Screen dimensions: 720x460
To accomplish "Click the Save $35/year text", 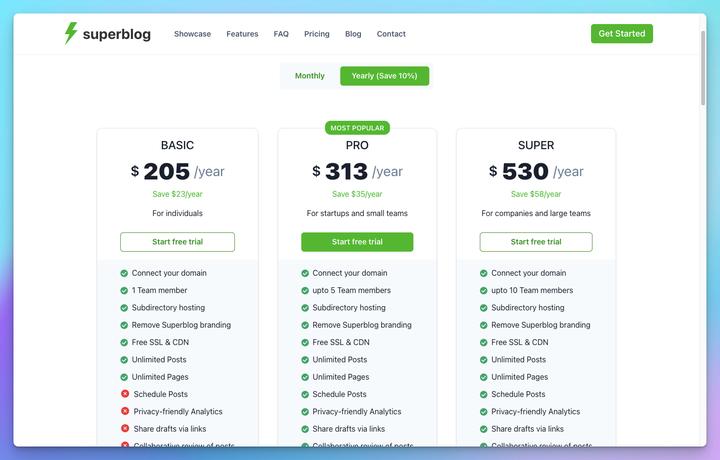I will pos(357,194).
